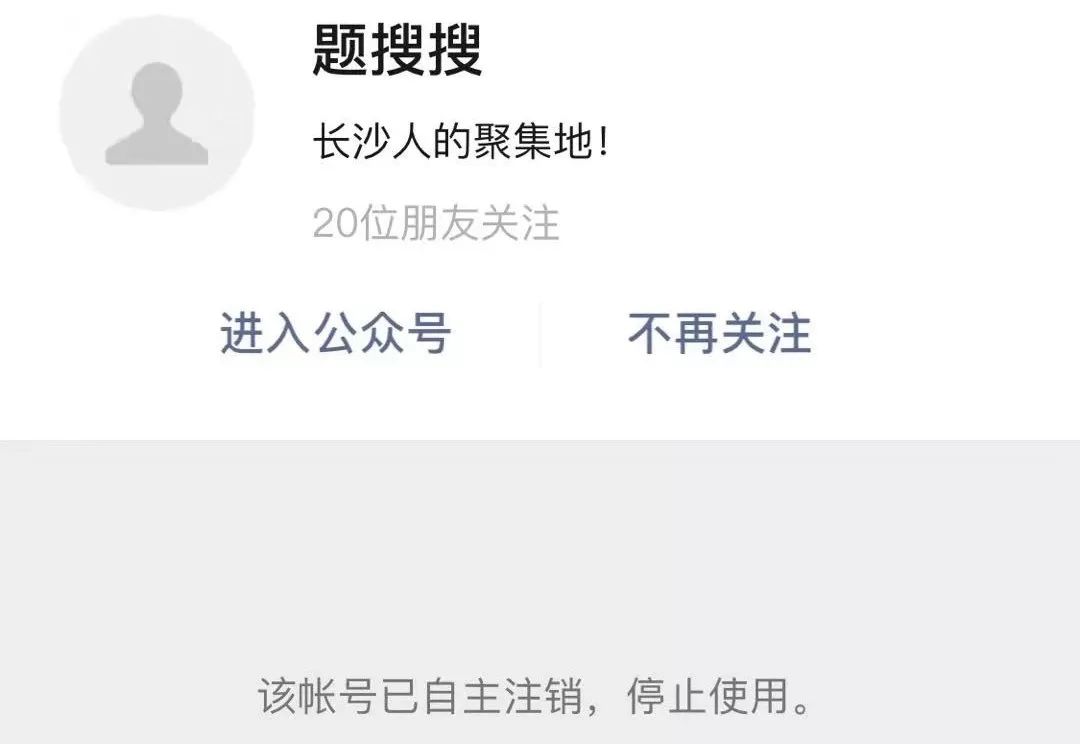Open the 题搜搜 profile picture
The width and height of the screenshot is (1080, 744).
point(156,113)
